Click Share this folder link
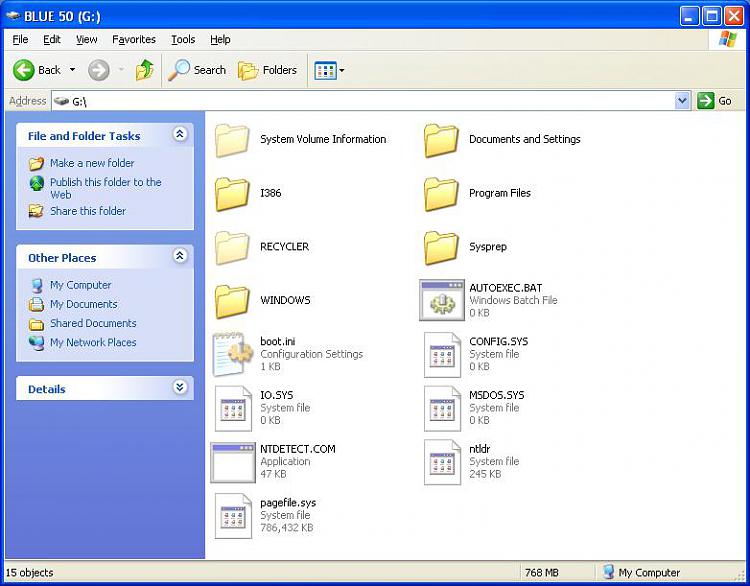 (88, 211)
